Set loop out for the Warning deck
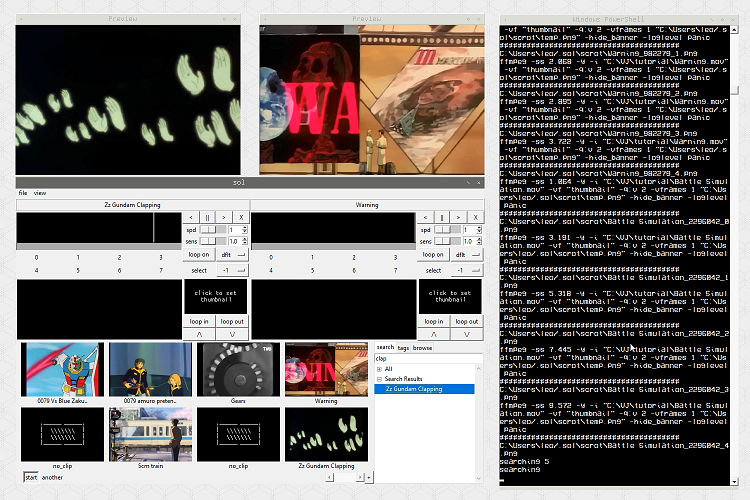 [x=466, y=322]
